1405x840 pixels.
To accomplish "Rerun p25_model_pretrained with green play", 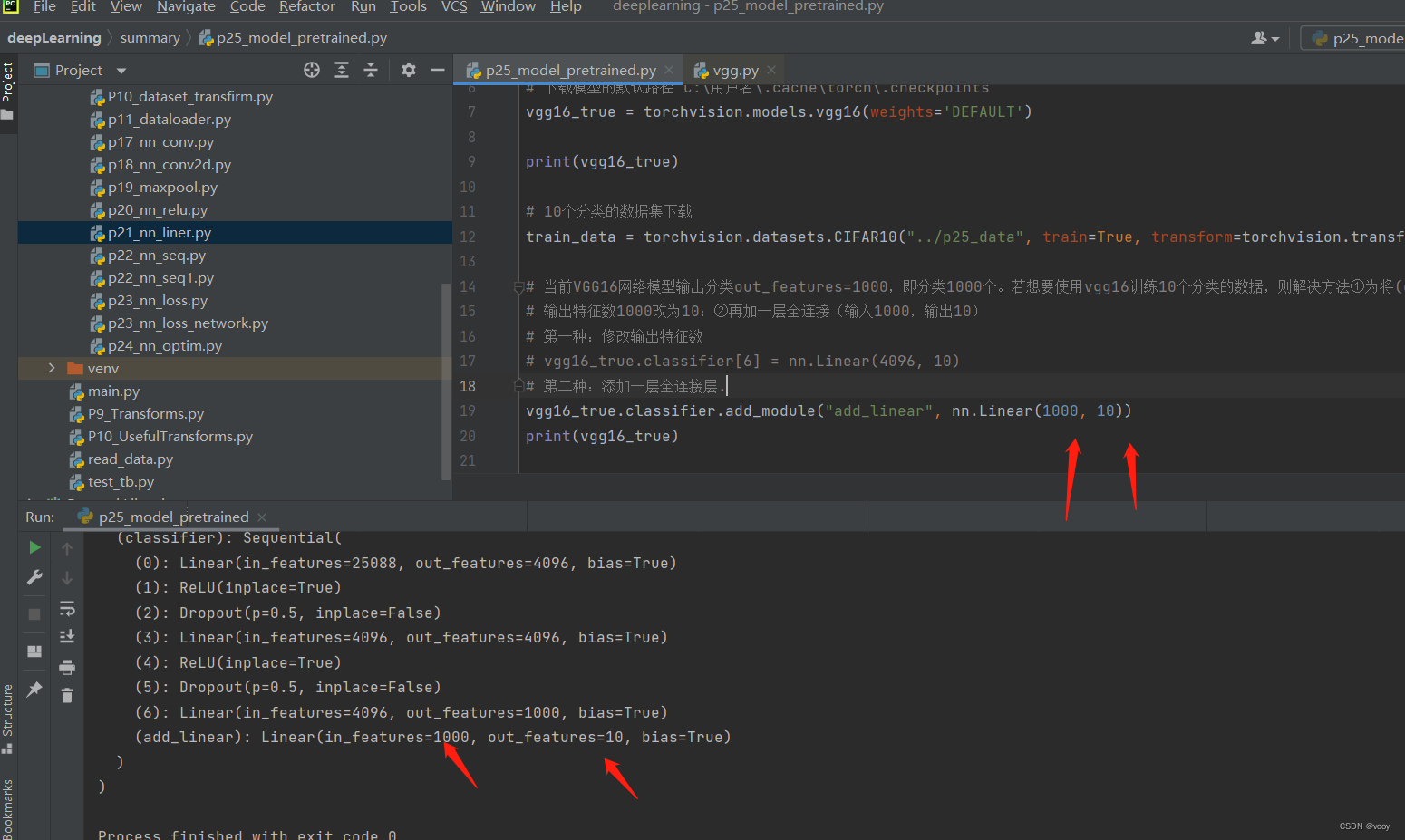I will (x=34, y=547).
